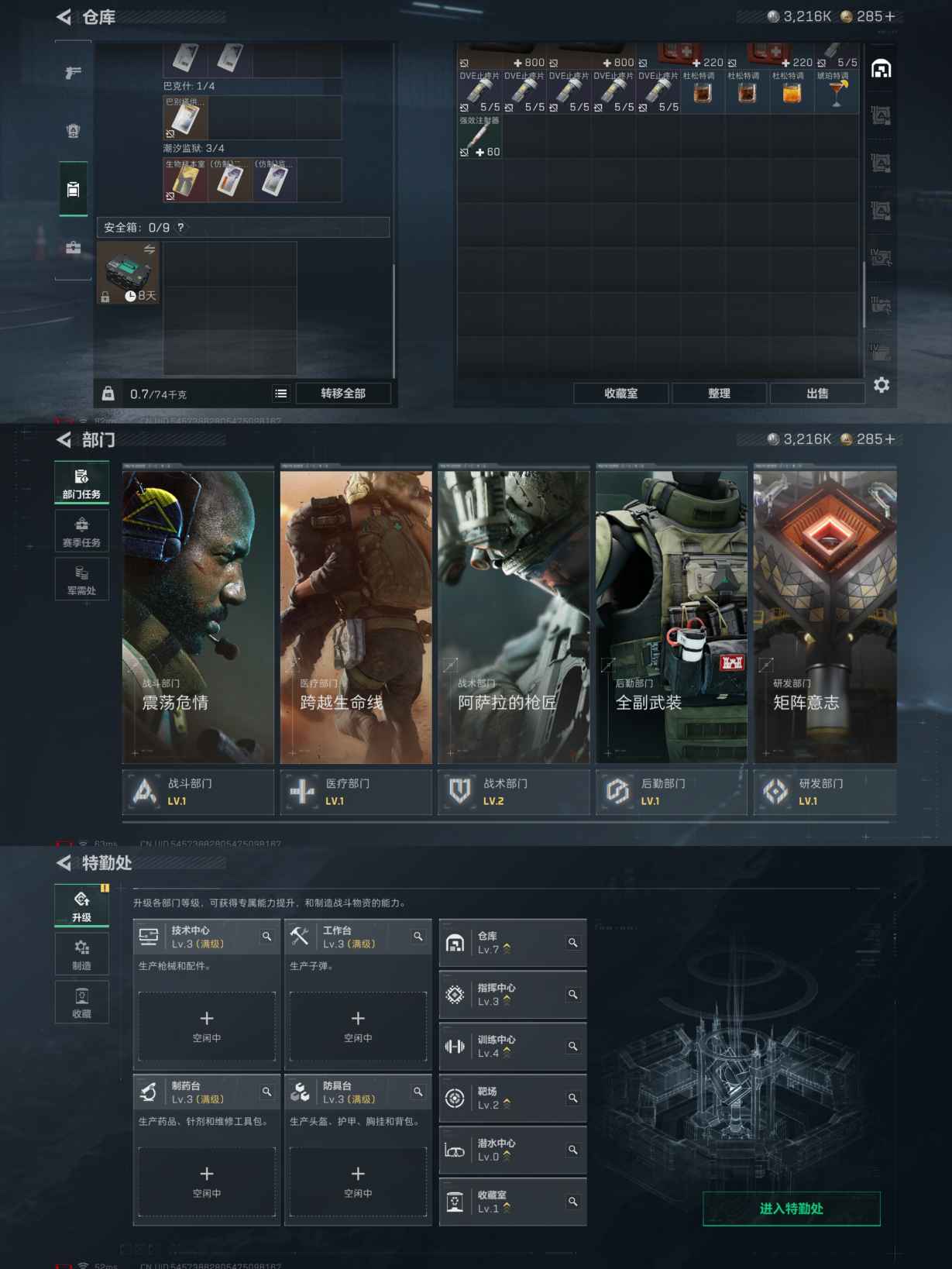Screen dimensions: 952x1269
Task: Click the upgrade arrow beside 仓库 Lv.7
Action: click(507, 949)
